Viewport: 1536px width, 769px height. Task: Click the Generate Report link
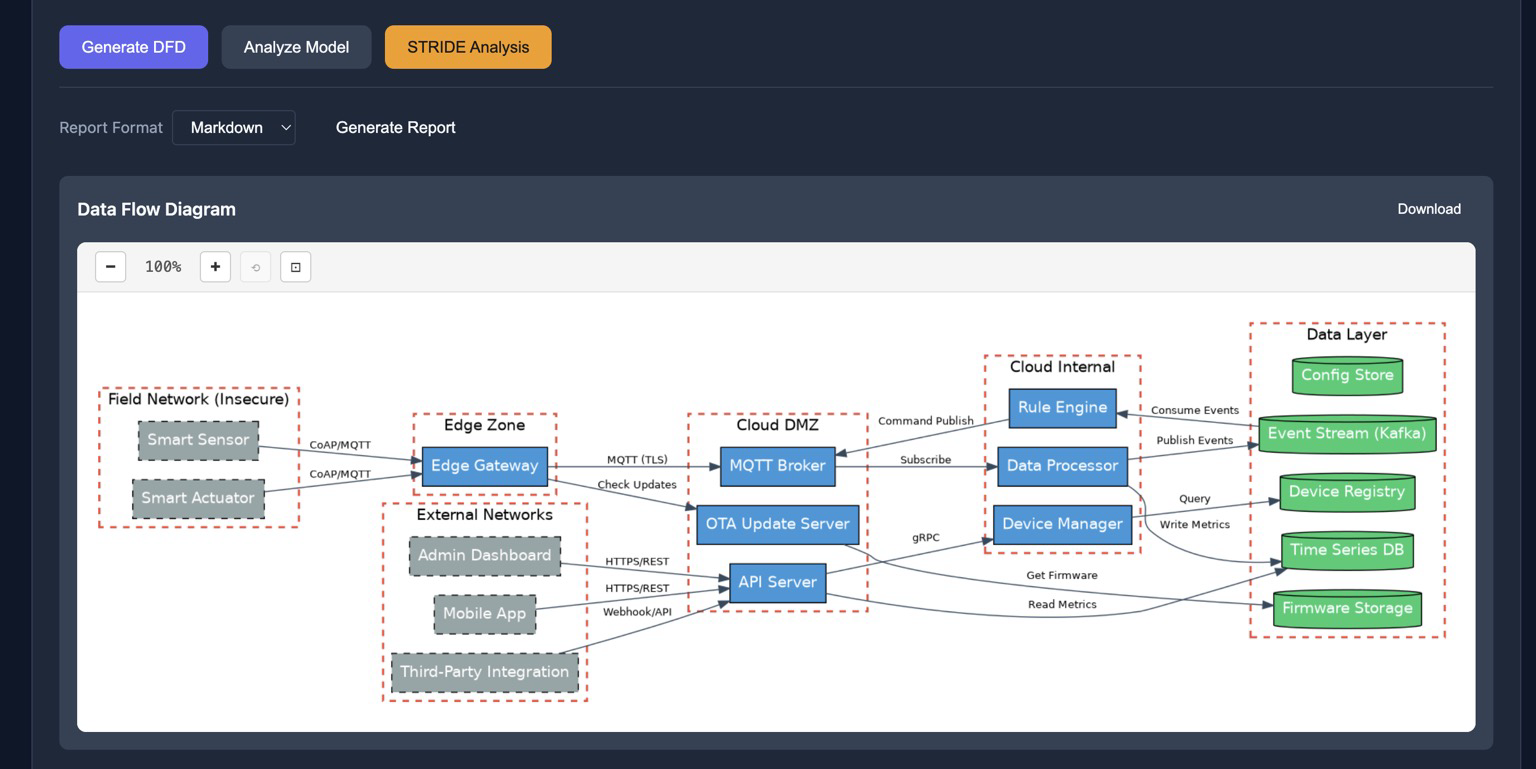[395, 128]
